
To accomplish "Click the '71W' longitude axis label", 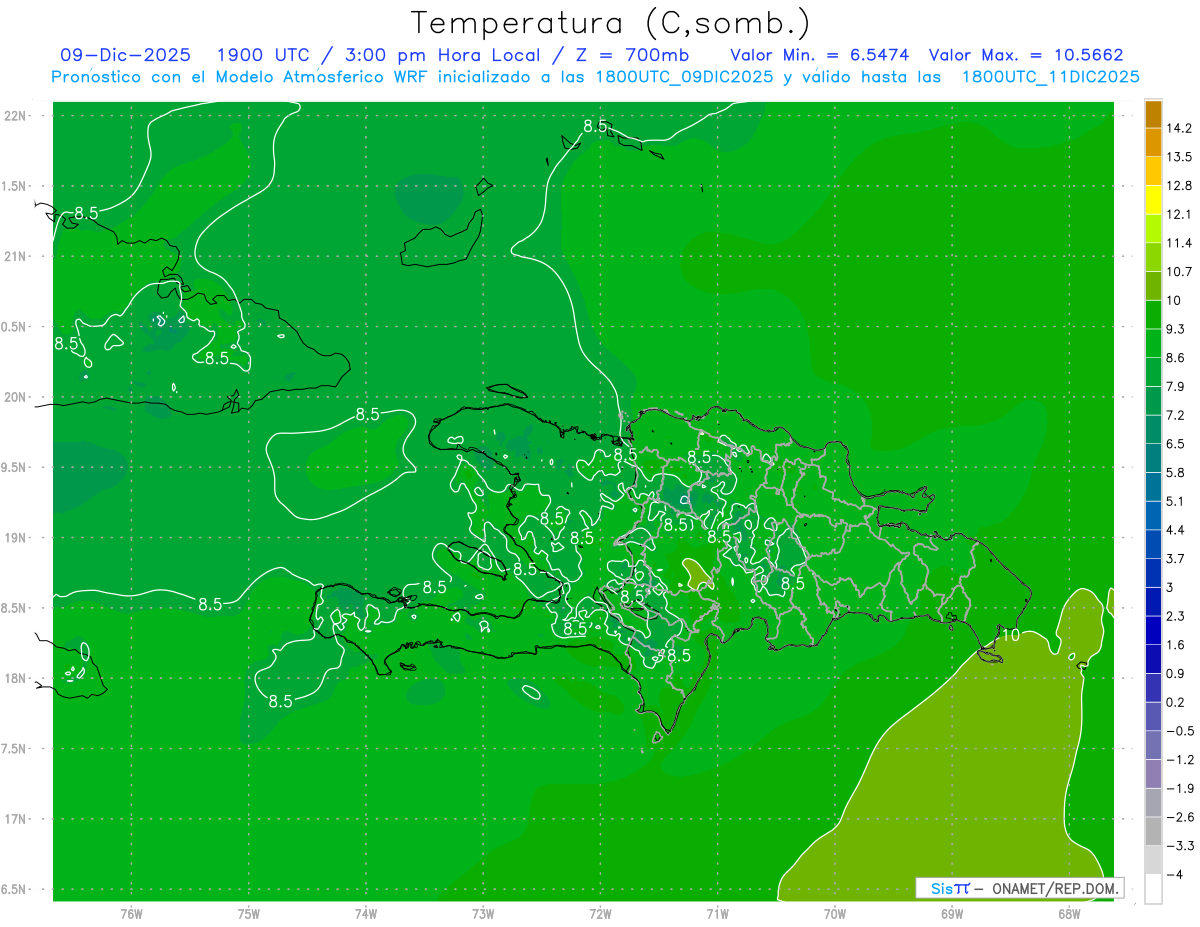I will (717, 913).
